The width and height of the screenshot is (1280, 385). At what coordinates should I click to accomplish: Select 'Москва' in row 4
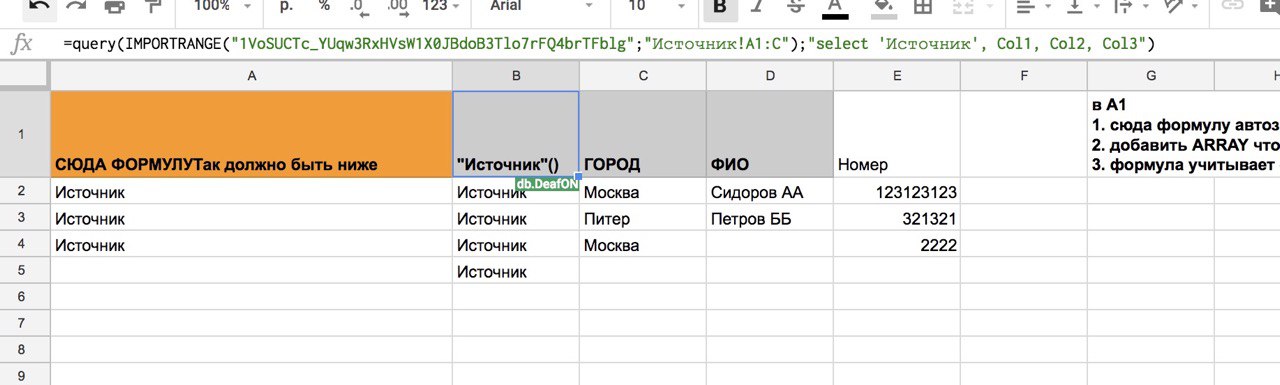pos(642,244)
